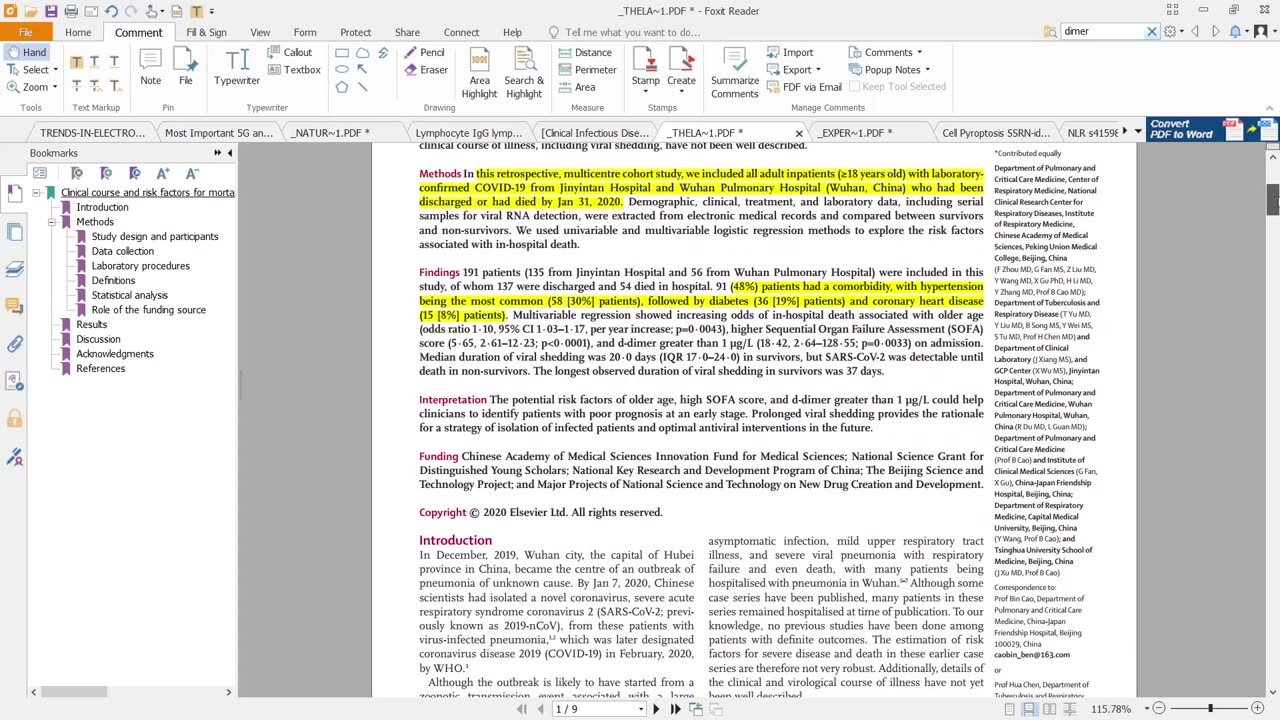Go to the References bookmark
Screen dimensions: 1280x720
coord(100,368)
